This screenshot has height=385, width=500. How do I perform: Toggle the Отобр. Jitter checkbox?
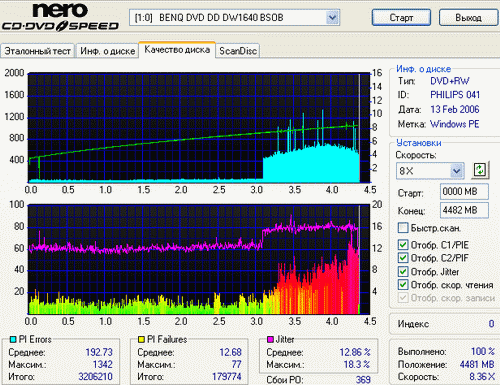[x=403, y=271]
